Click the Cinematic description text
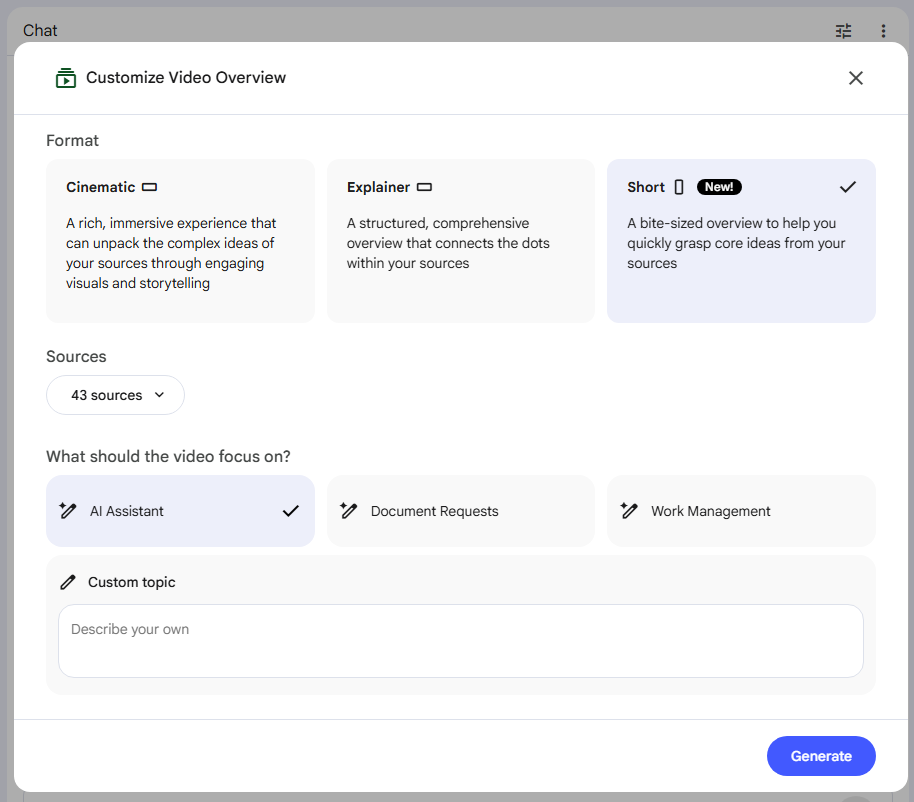 tap(171, 253)
